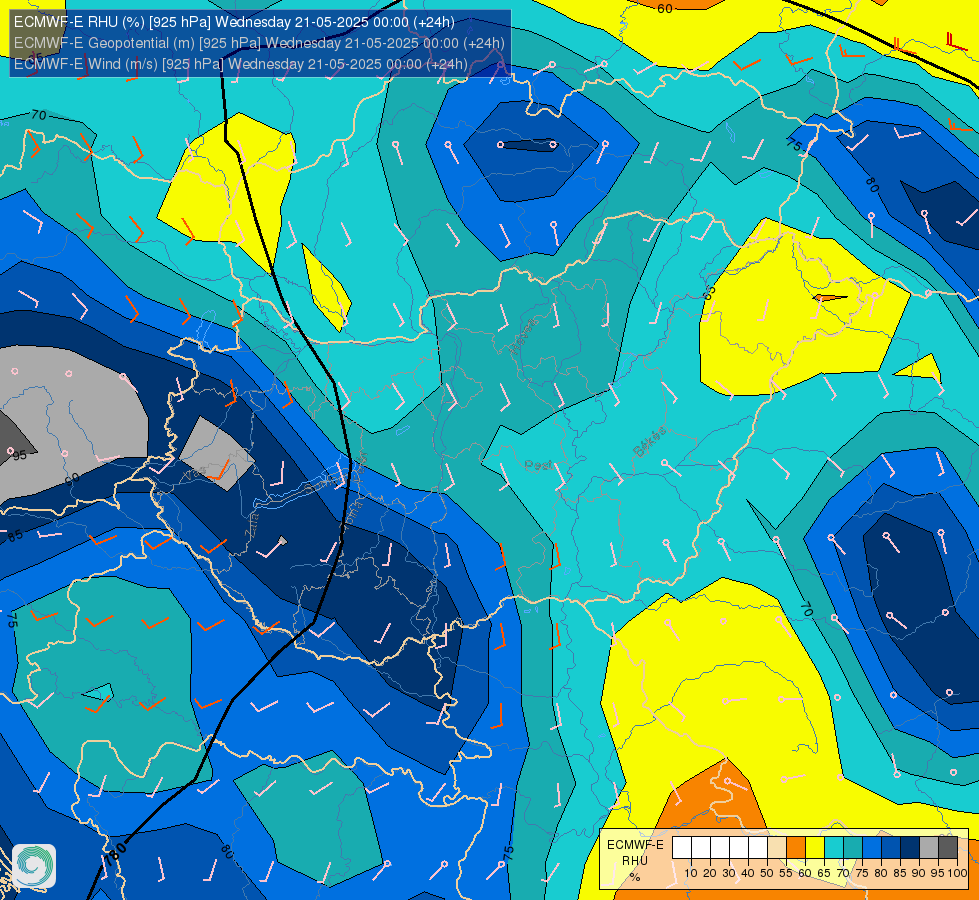Click the teal 70-75 legend swatch
Viewport: 979px width, 900px height.
(854, 847)
